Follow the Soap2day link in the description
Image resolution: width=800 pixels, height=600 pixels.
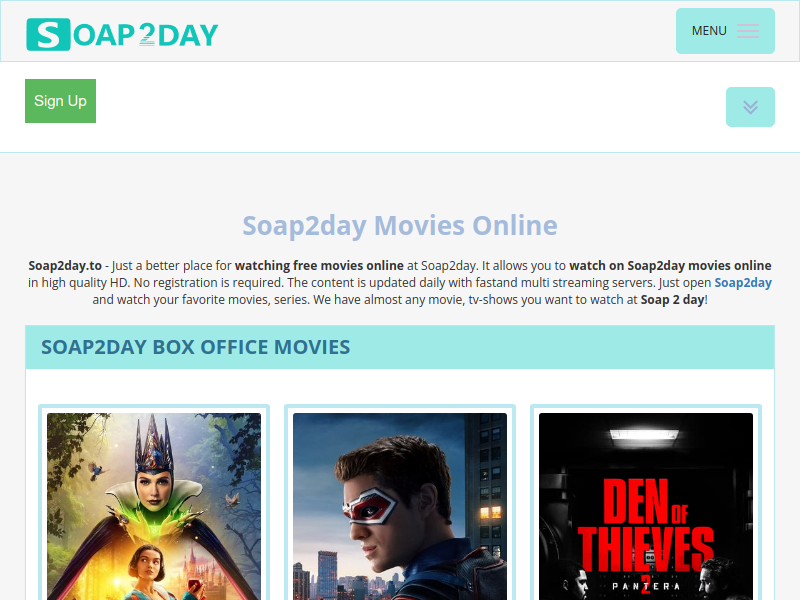point(743,283)
